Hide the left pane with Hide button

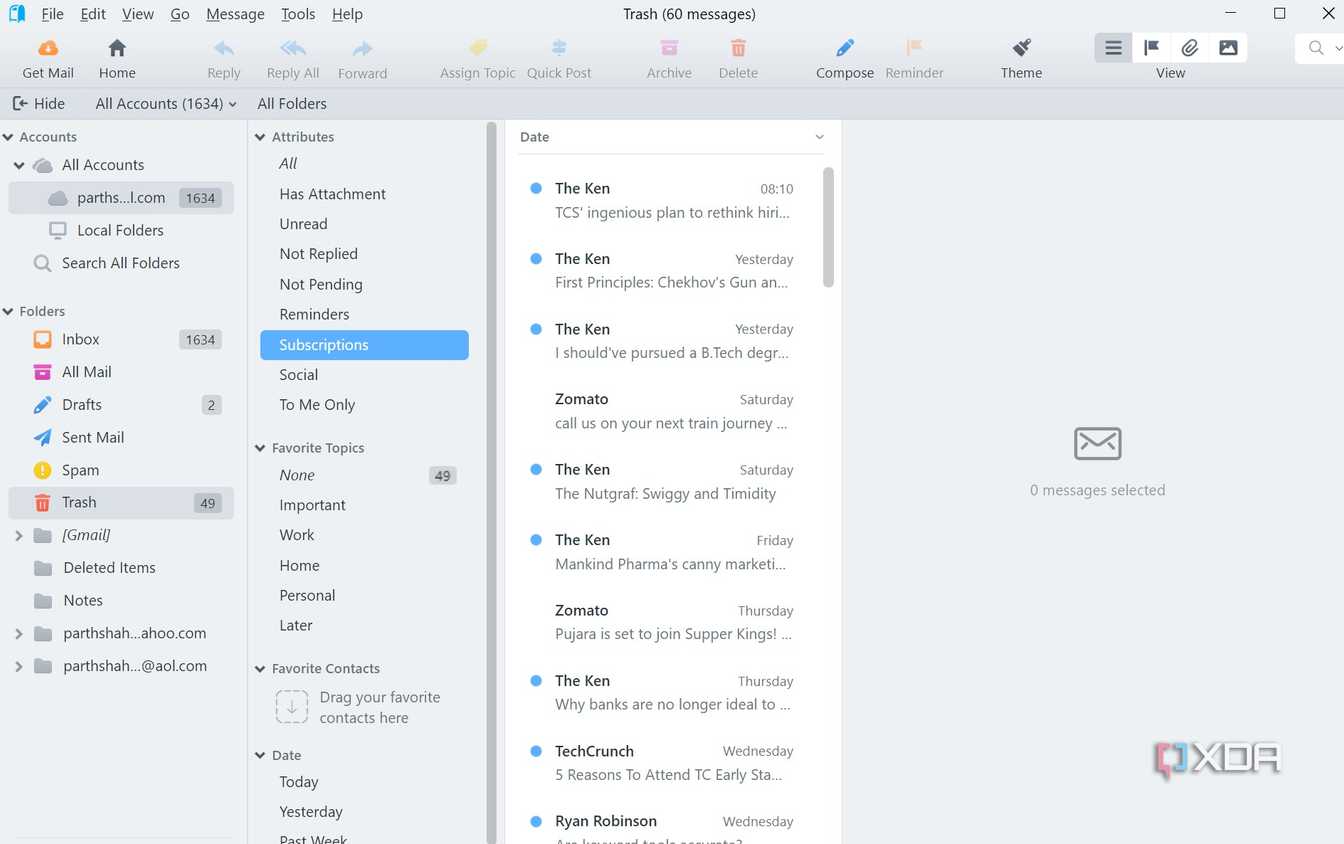(x=38, y=104)
